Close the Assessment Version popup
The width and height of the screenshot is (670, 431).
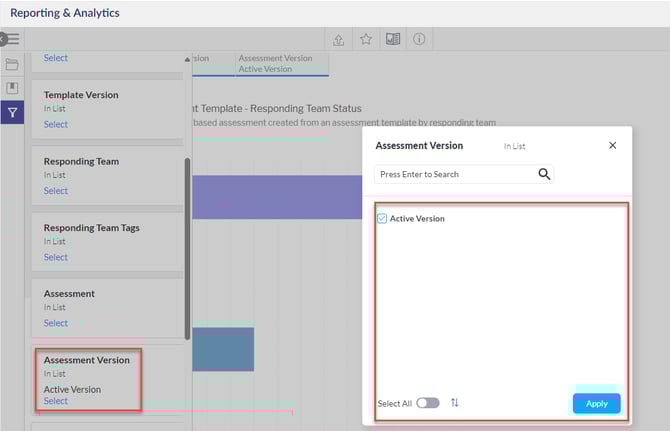point(613,146)
